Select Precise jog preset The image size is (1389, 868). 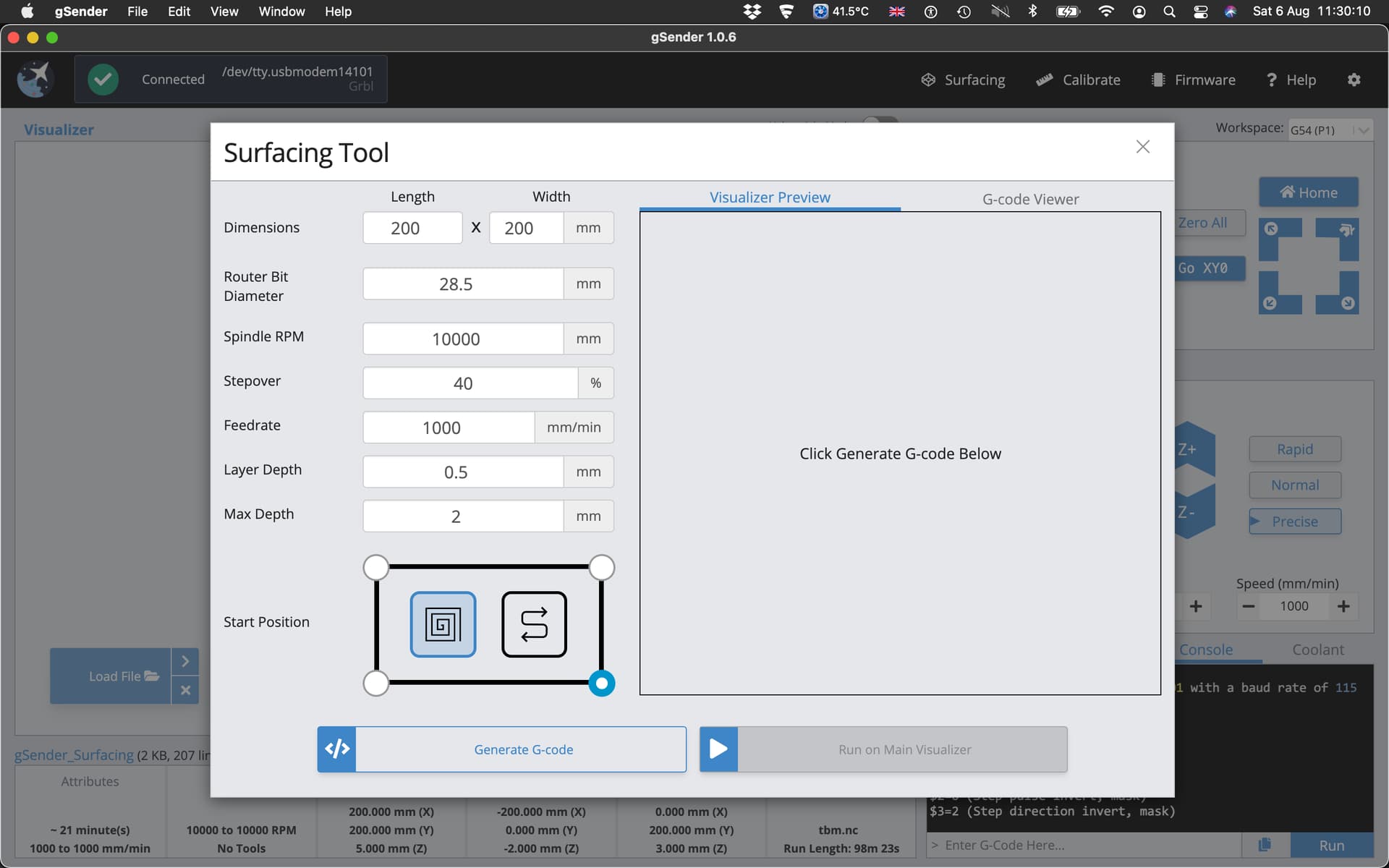pyautogui.click(x=1295, y=522)
